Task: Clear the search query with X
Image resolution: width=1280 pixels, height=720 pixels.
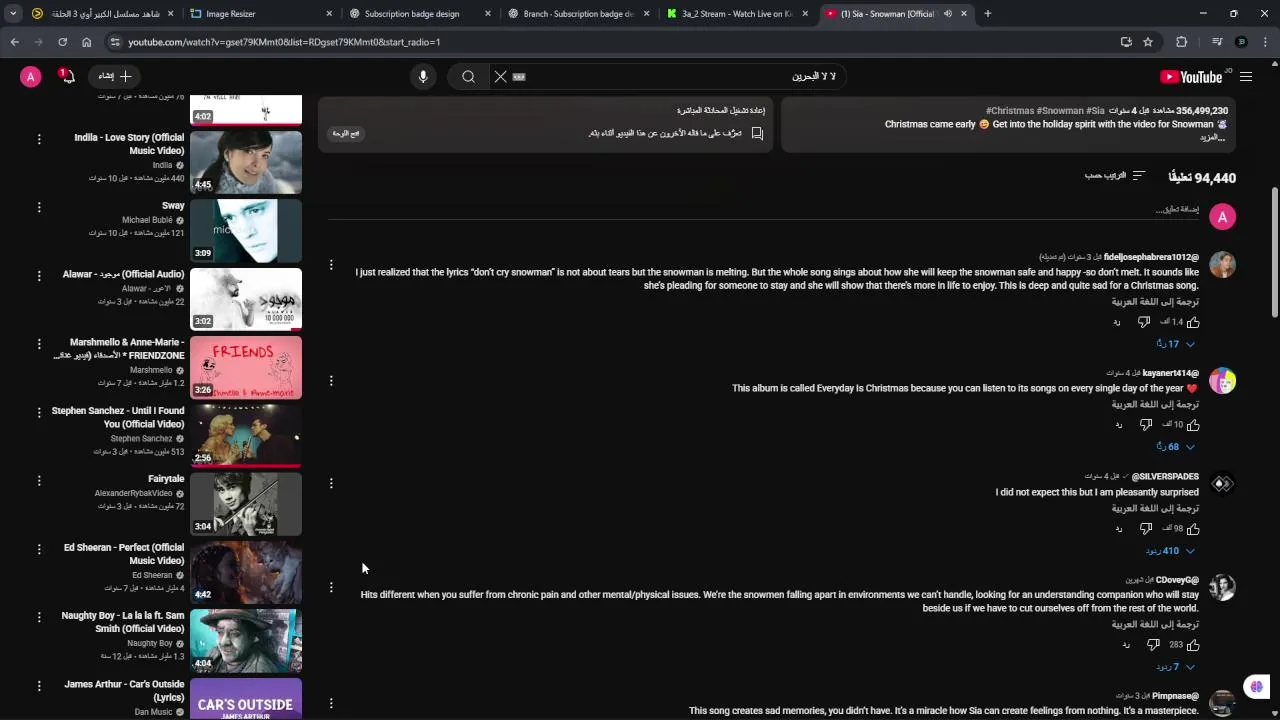Action: 501,77
